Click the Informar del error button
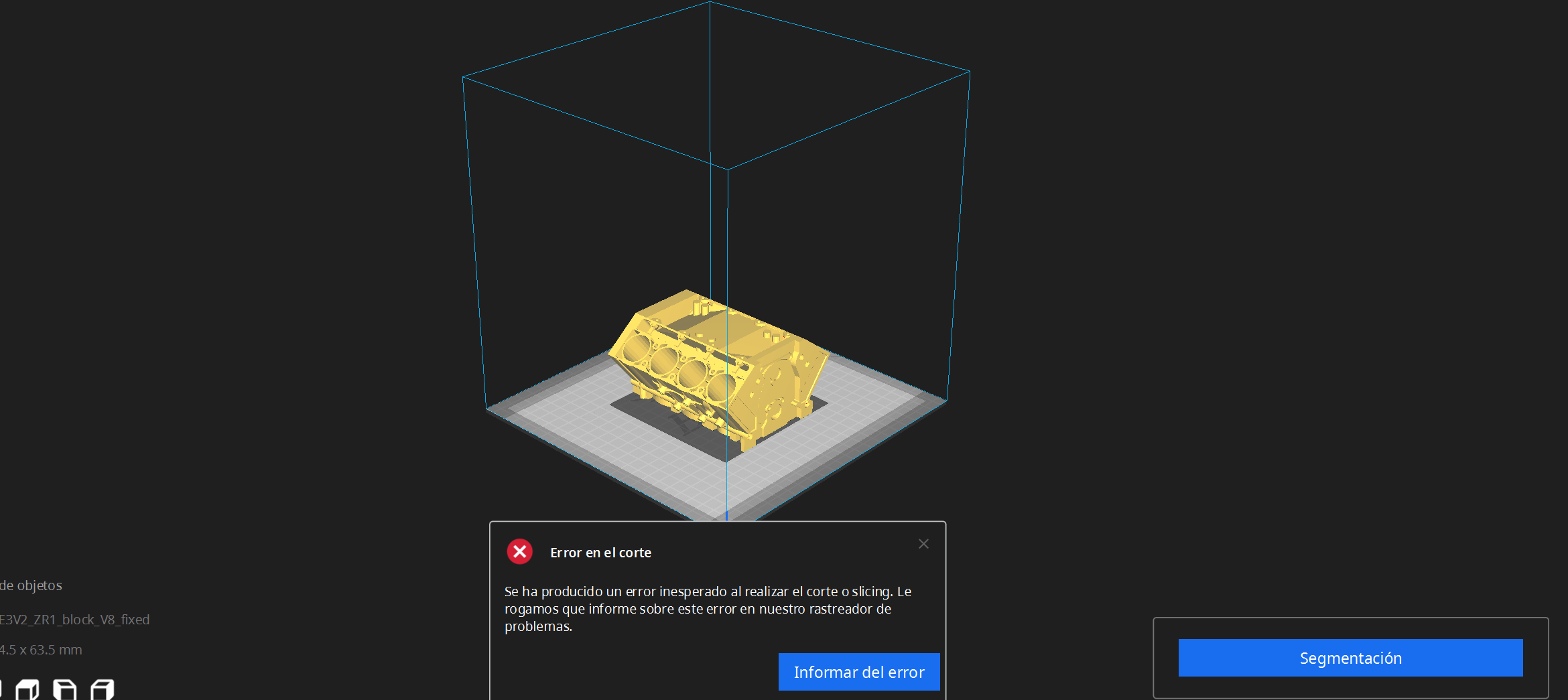This screenshot has width=1568, height=700. pyautogui.click(x=859, y=671)
